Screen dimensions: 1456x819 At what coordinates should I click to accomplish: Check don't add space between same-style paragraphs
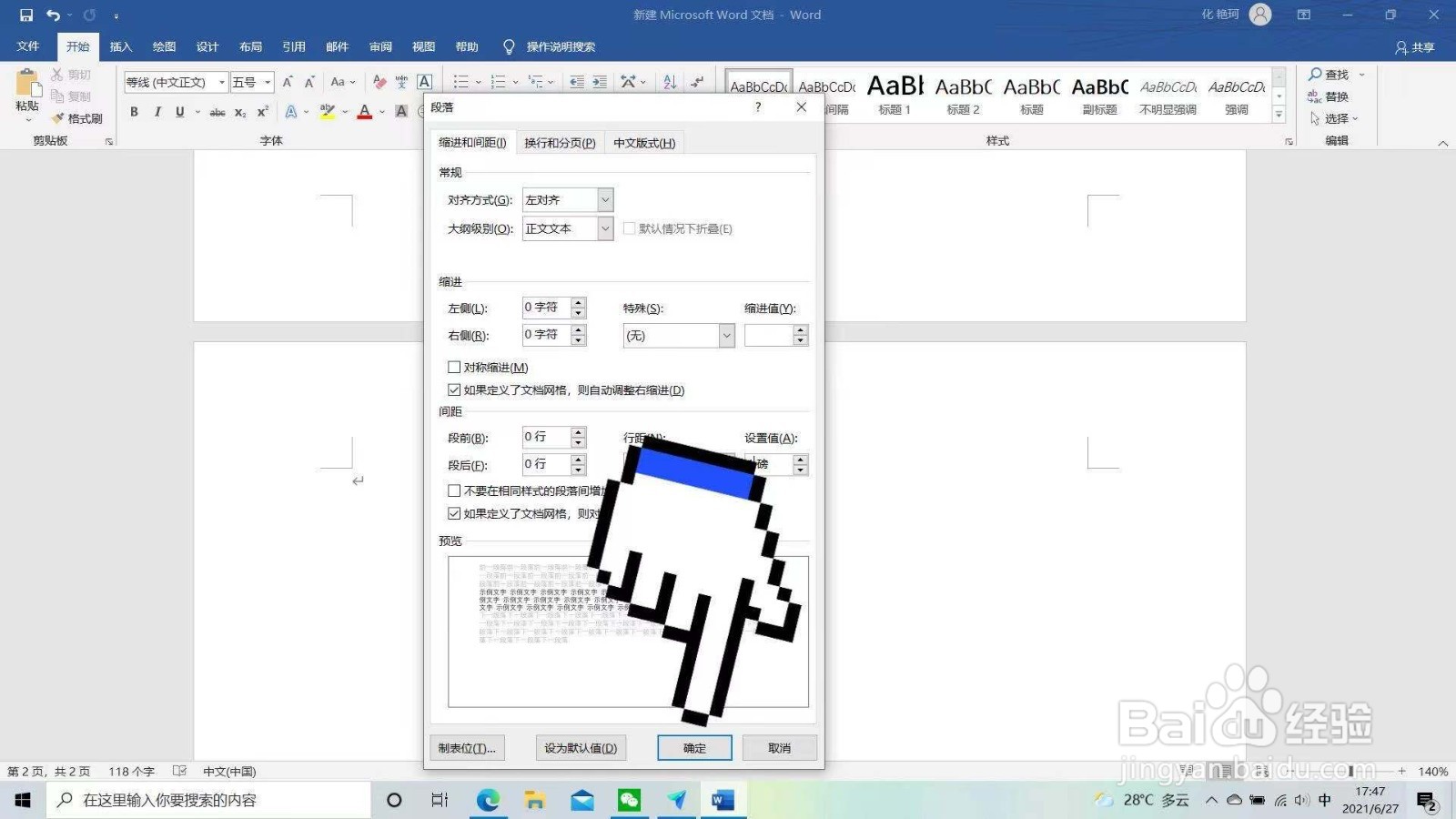pos(454,490)
